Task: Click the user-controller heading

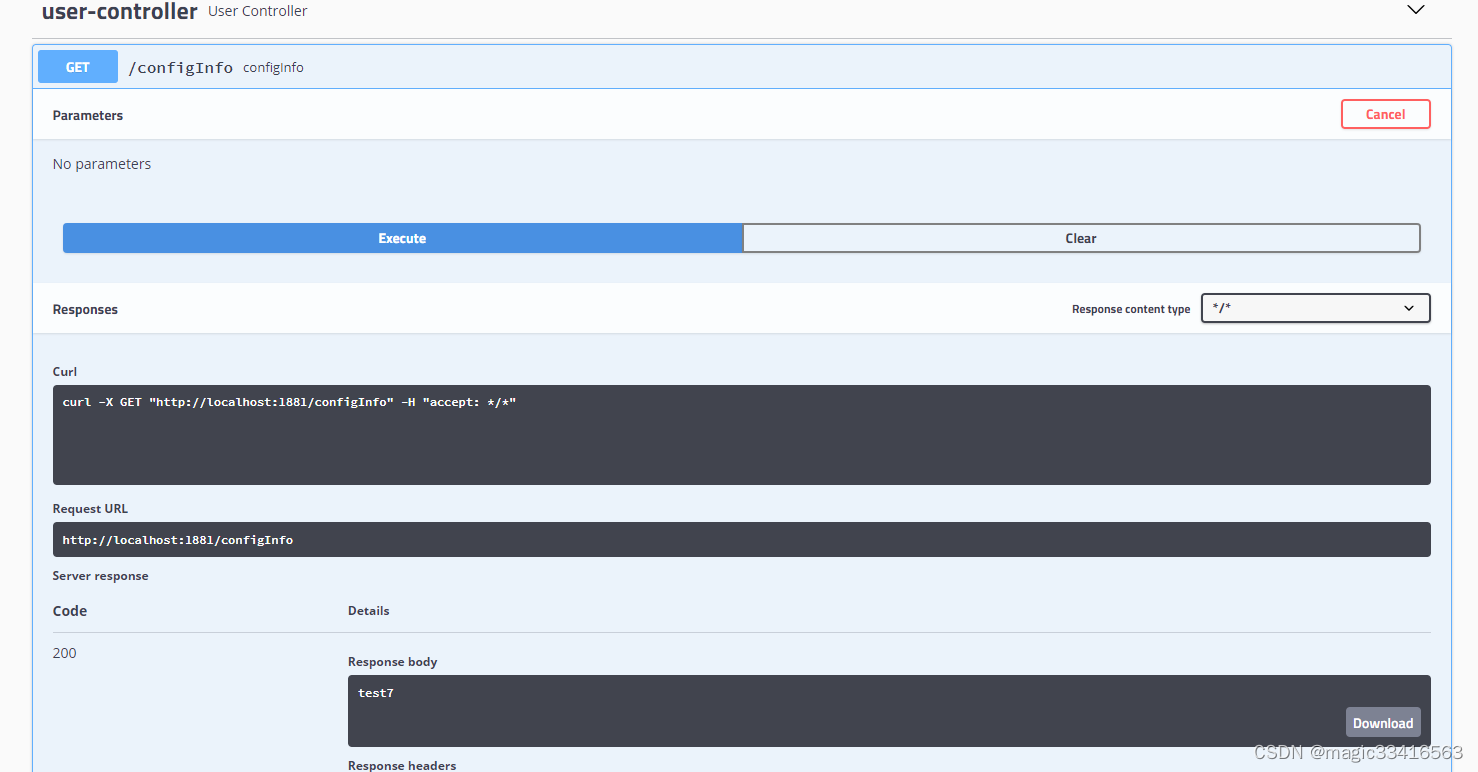Action: pyautogui.click(x=120, y=12)
